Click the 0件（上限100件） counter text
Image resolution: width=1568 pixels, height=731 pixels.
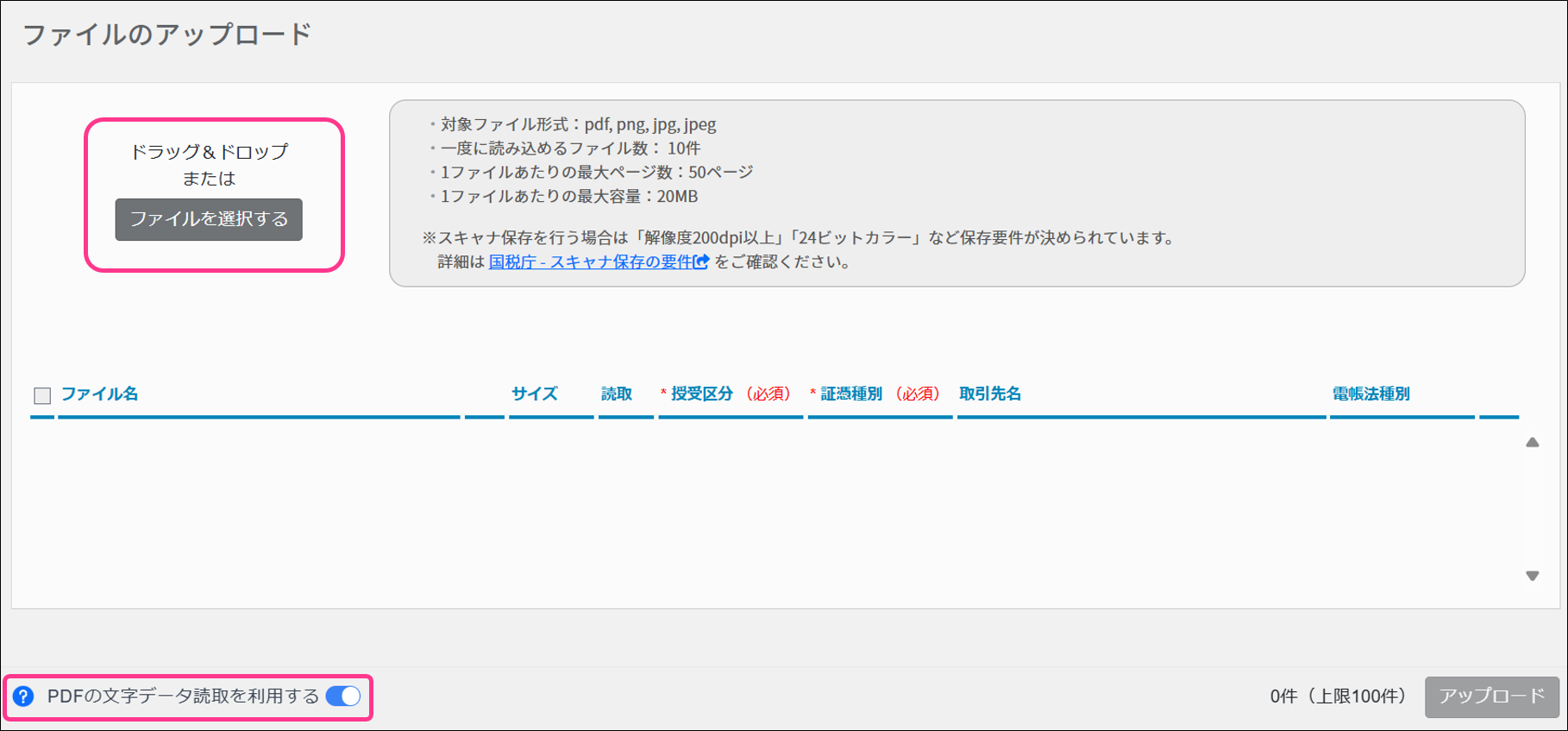point(1338,696)
